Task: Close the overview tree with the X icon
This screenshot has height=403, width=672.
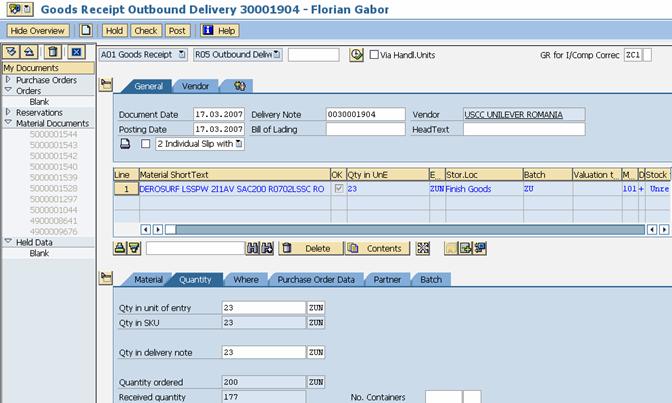Action: (x=77, y=52)
